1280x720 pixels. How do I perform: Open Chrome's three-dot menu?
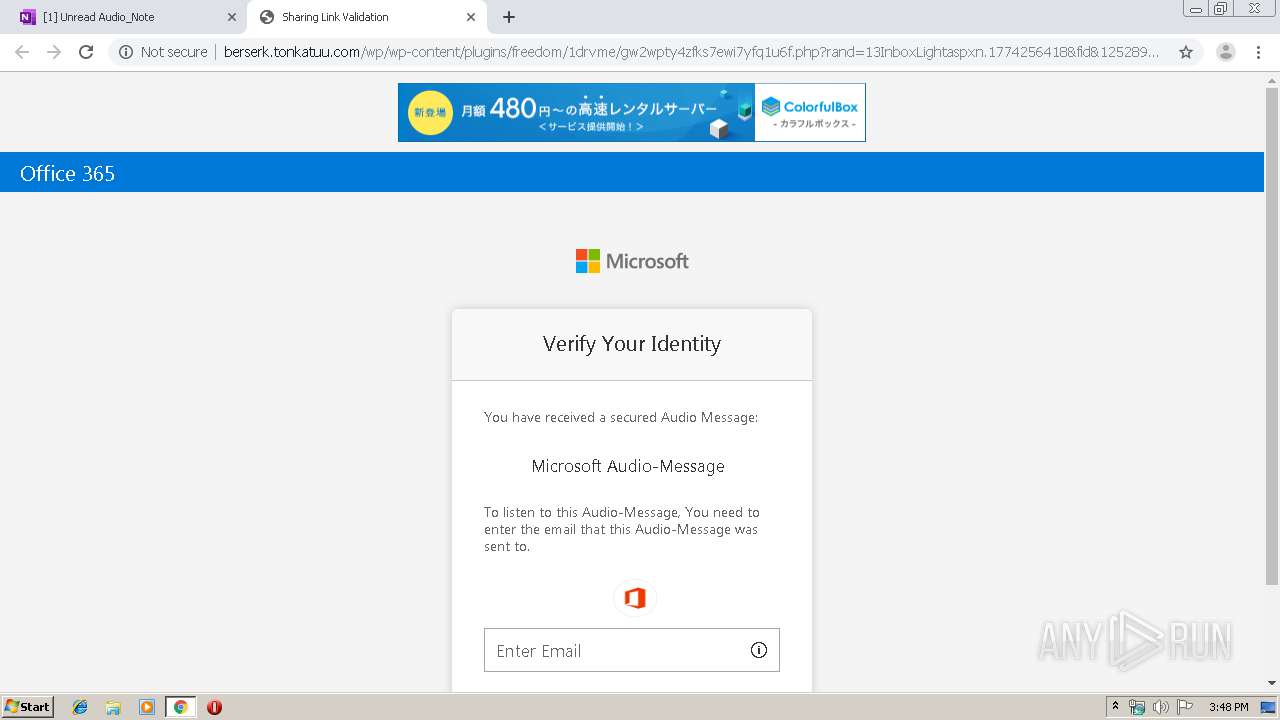(1259, 52)
